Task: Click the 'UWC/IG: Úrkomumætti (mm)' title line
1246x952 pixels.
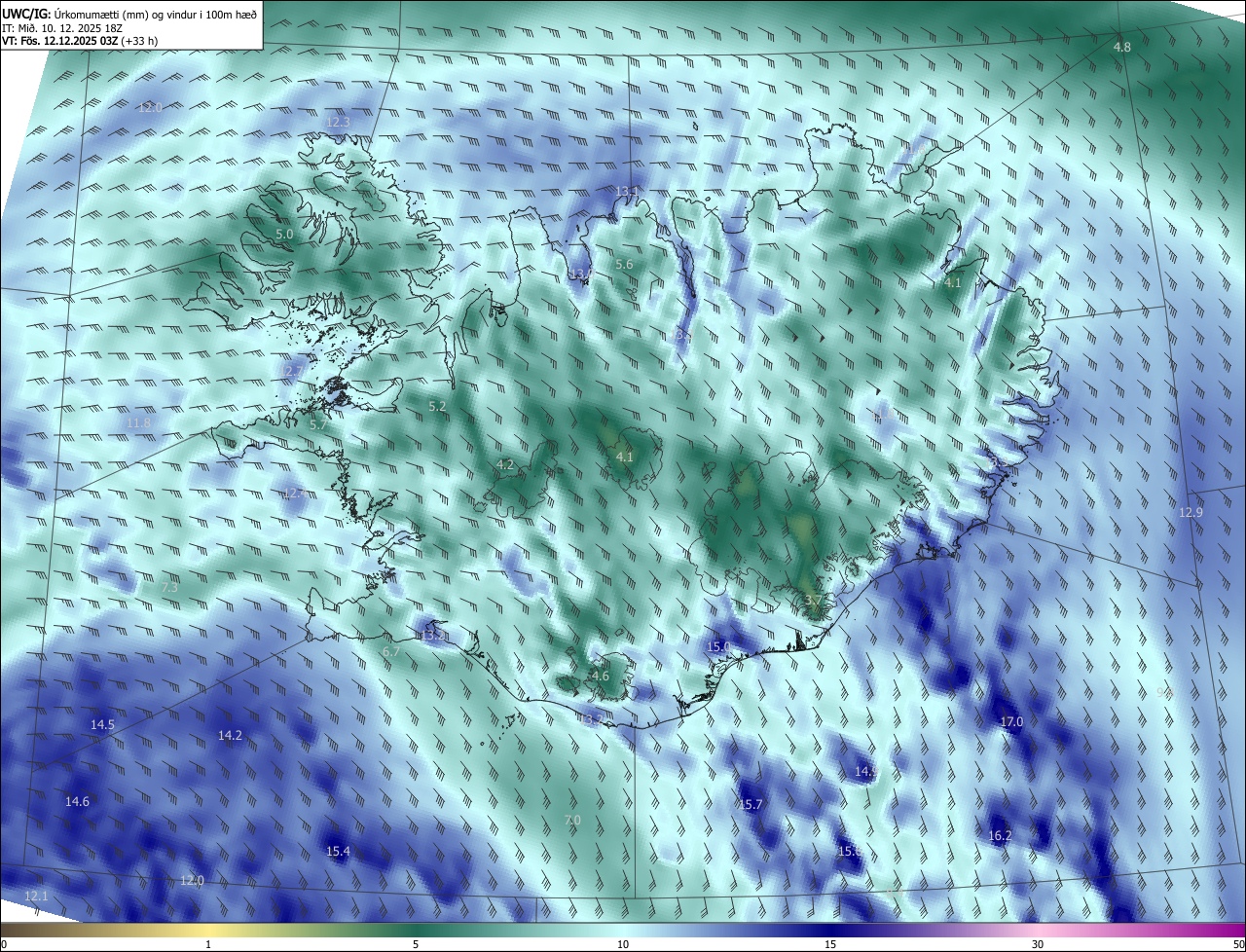Action: coord(129,14)
